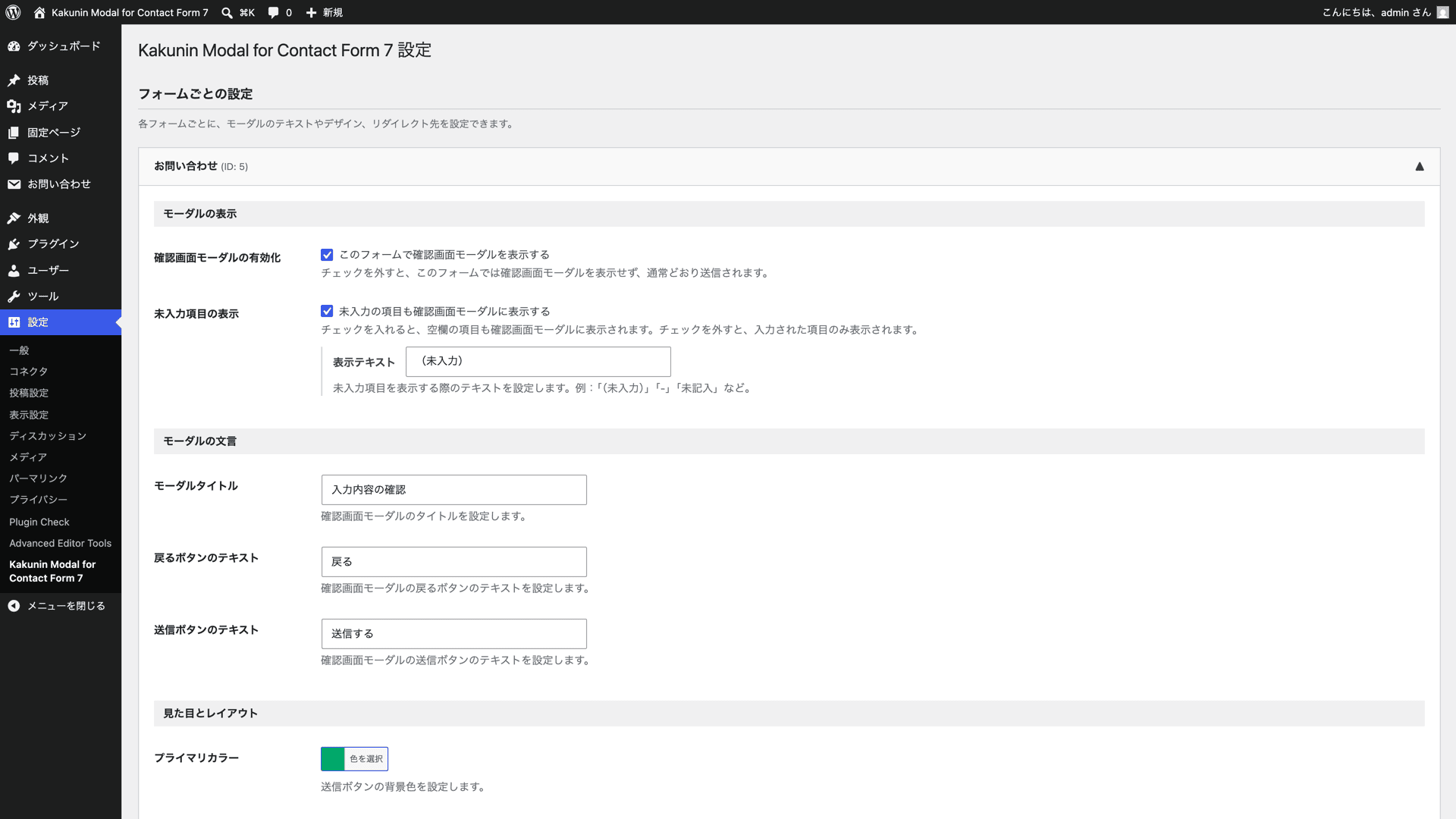Open the WordPress logo menu
The height and width of the screenshot is (819, 1456).
tap(13, 12)
